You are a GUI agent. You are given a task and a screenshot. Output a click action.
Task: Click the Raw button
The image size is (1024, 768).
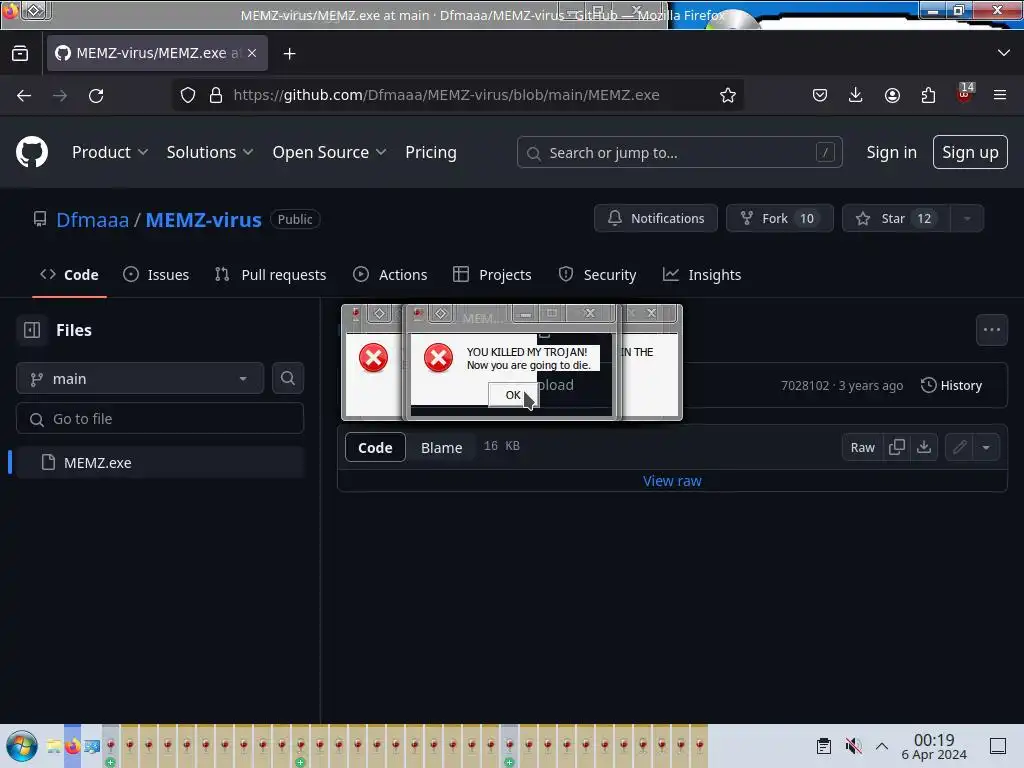862,447
